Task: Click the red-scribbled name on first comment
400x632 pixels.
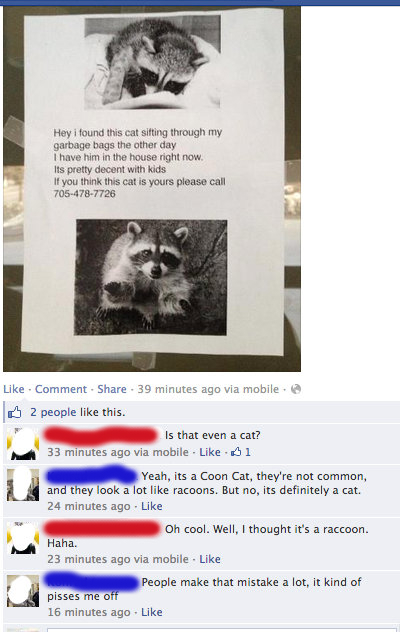Action: tap(101, 435)
